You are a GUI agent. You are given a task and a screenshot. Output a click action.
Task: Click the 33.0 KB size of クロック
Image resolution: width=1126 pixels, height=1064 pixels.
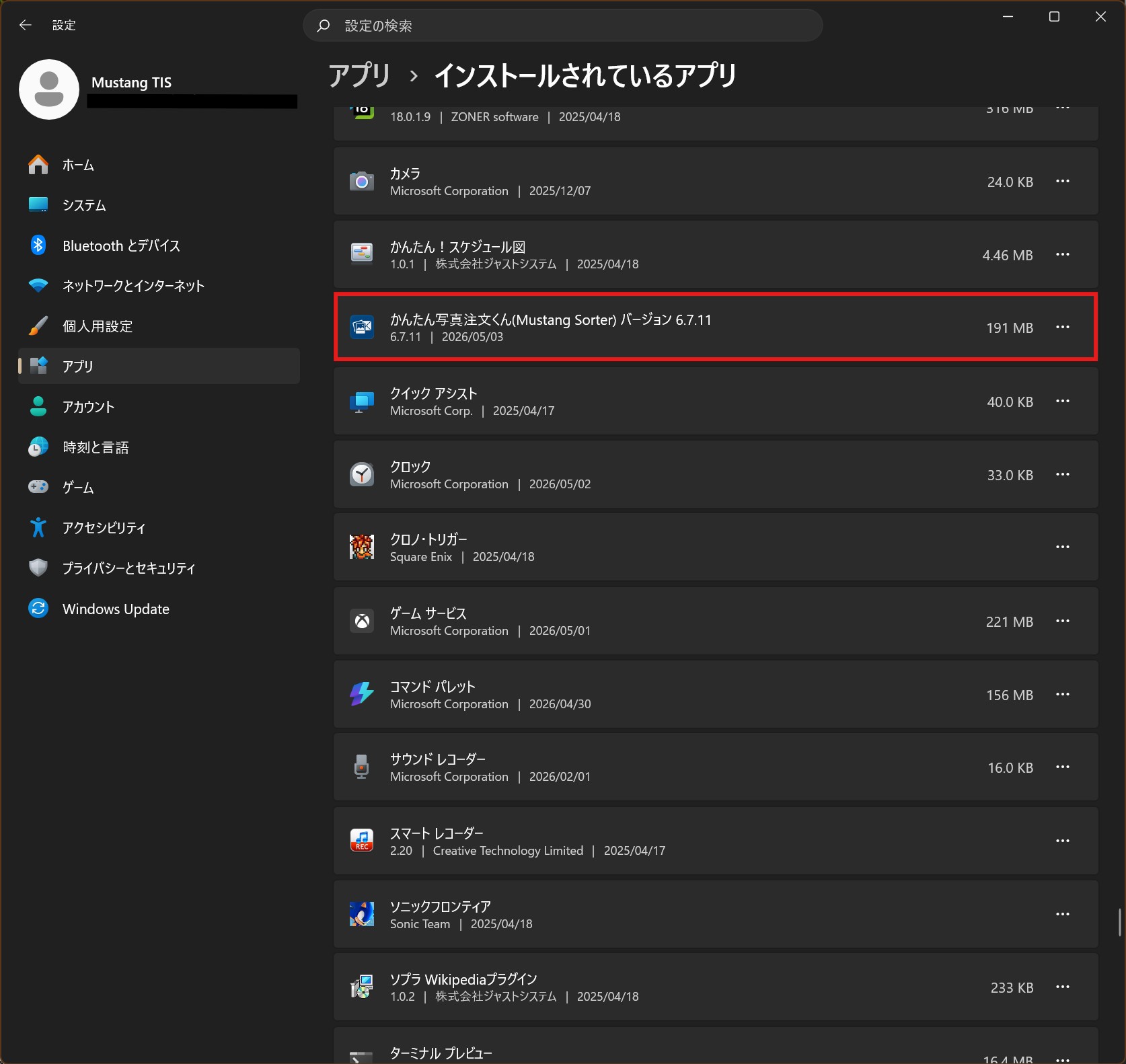[1010, 475]
